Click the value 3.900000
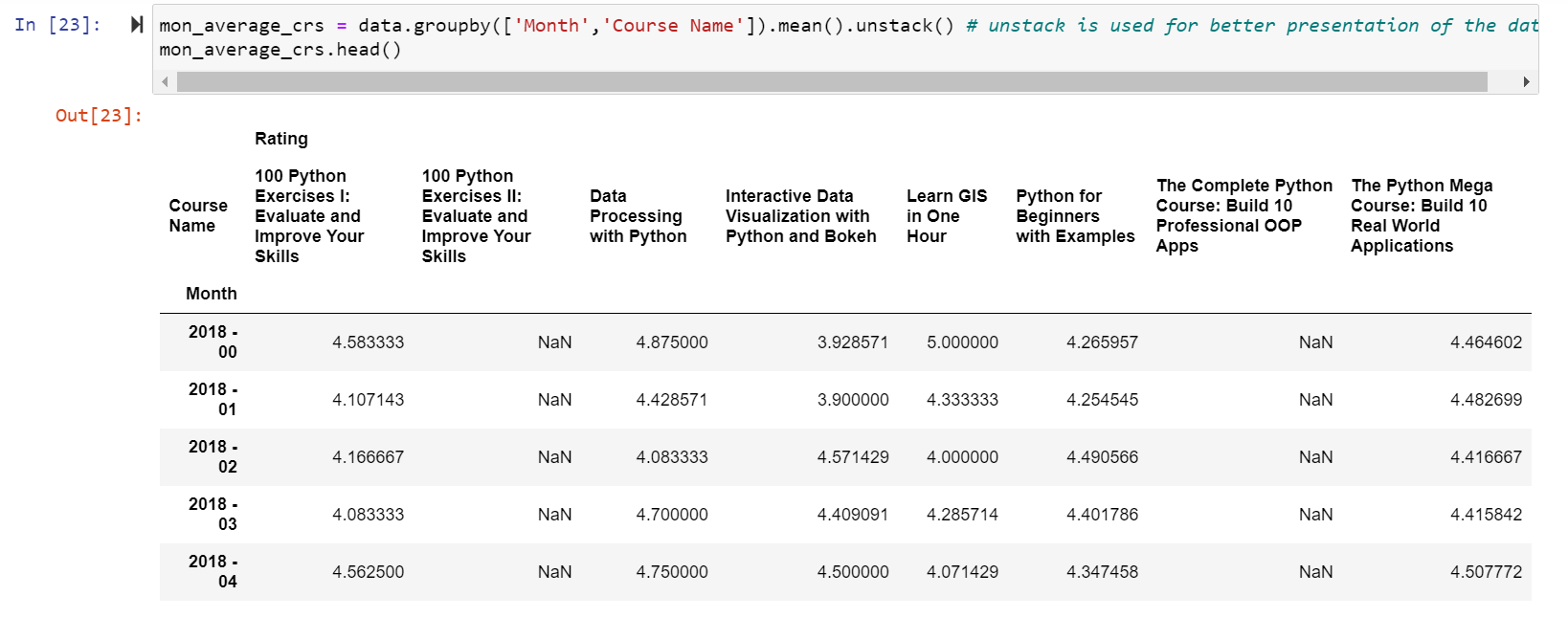Image resolution: width=1568 pixels, height=618 pixels. coord(853,400)
